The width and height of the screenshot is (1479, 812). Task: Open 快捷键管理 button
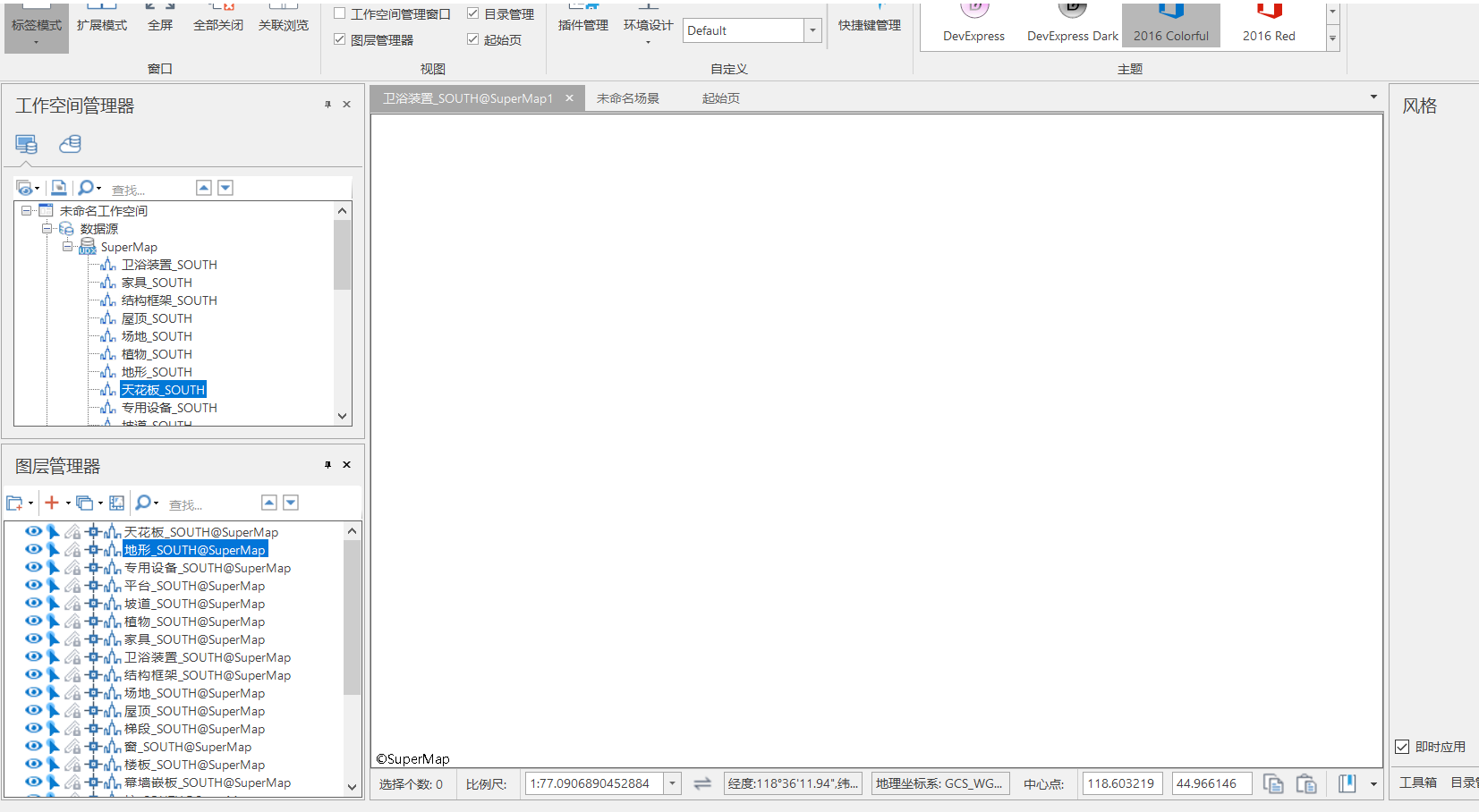(x=870, y=23)
